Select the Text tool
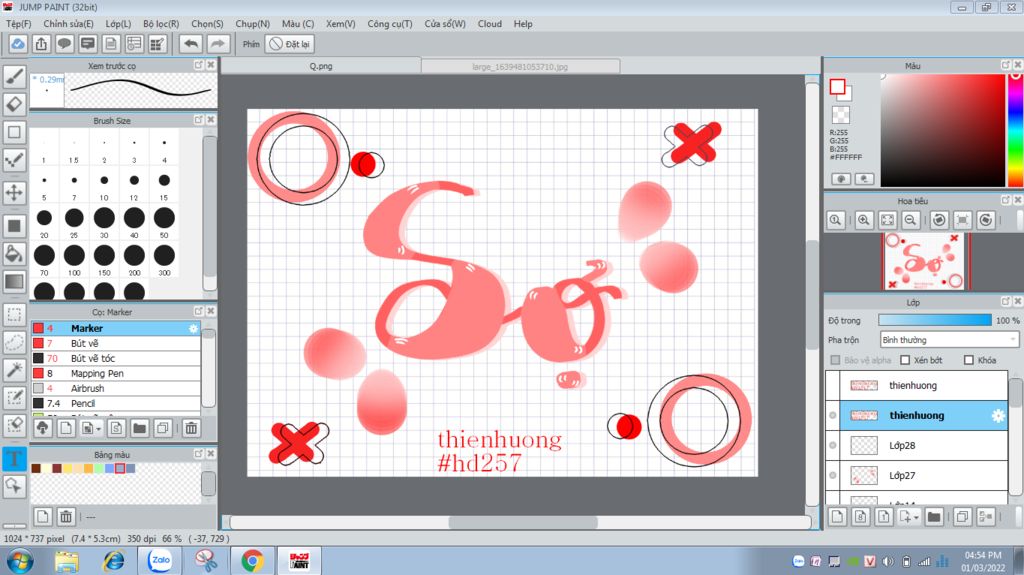Screen dimensions: 1024x575 point(14,458)
